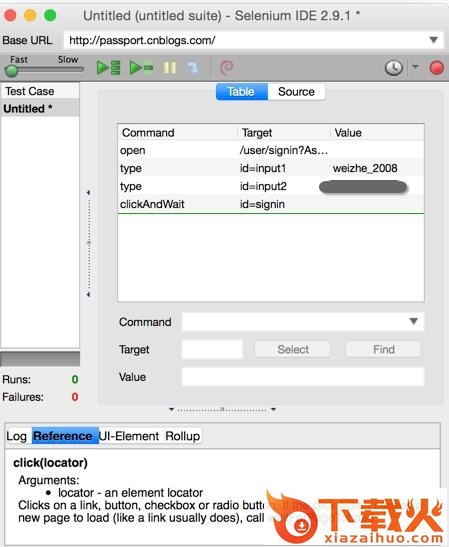Click the Value column header
Viewport: 449px width, 547px height.
click(377, 133)
